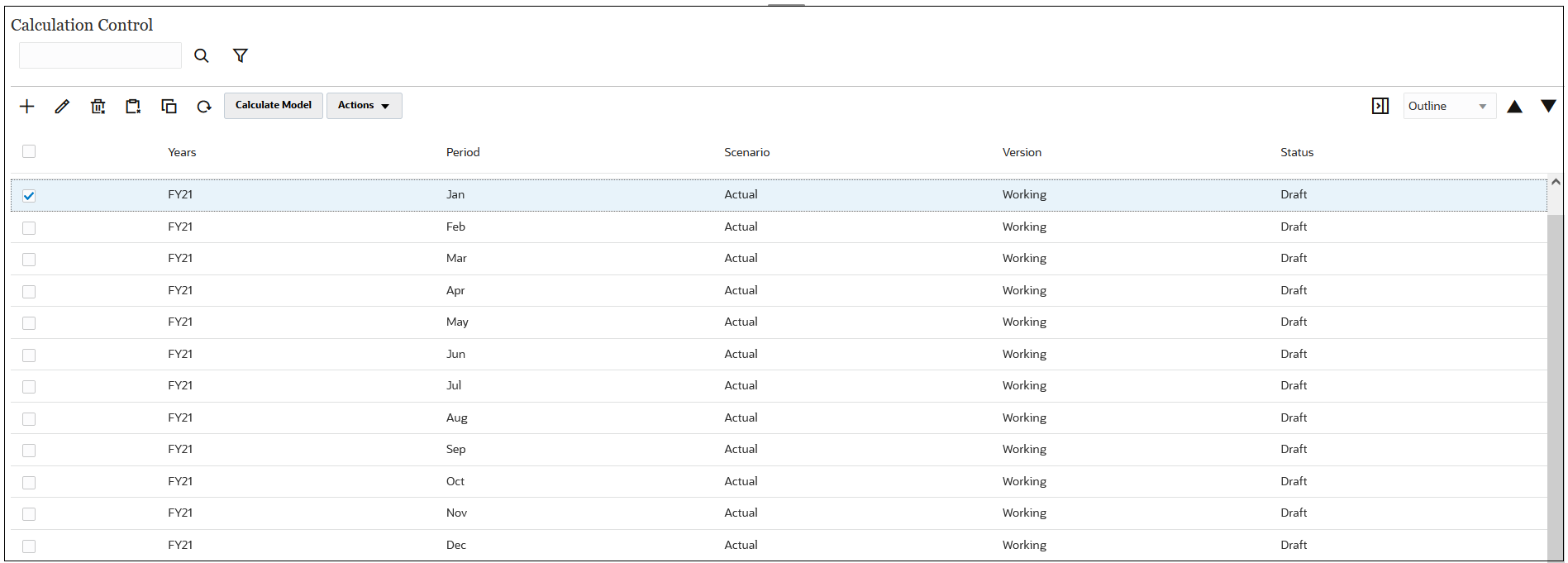The width and height of the screenshot is (1568, 563).
Task: Click the search input field
Action: [x=100, y=55]
